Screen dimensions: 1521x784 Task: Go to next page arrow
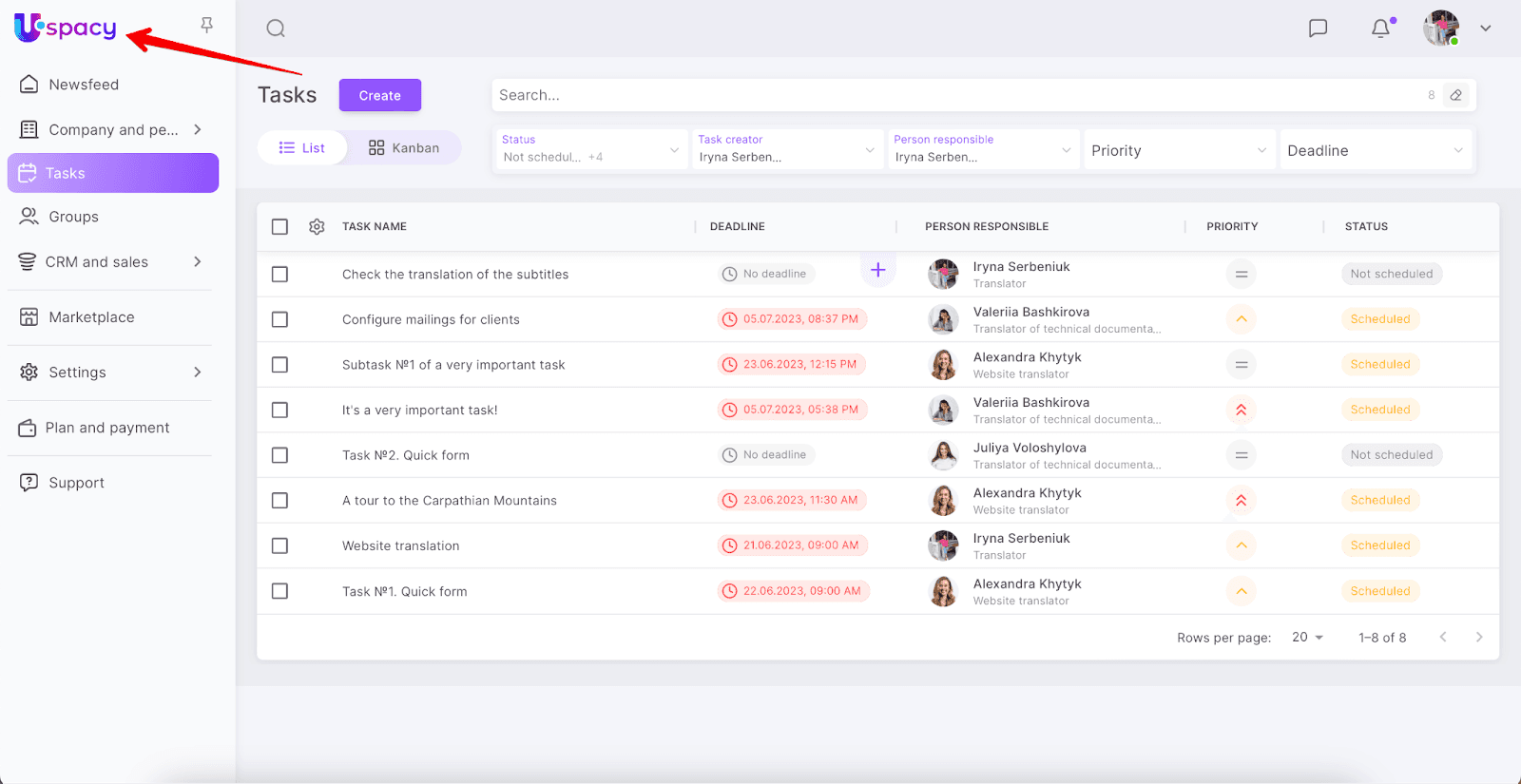(1479, 637)
